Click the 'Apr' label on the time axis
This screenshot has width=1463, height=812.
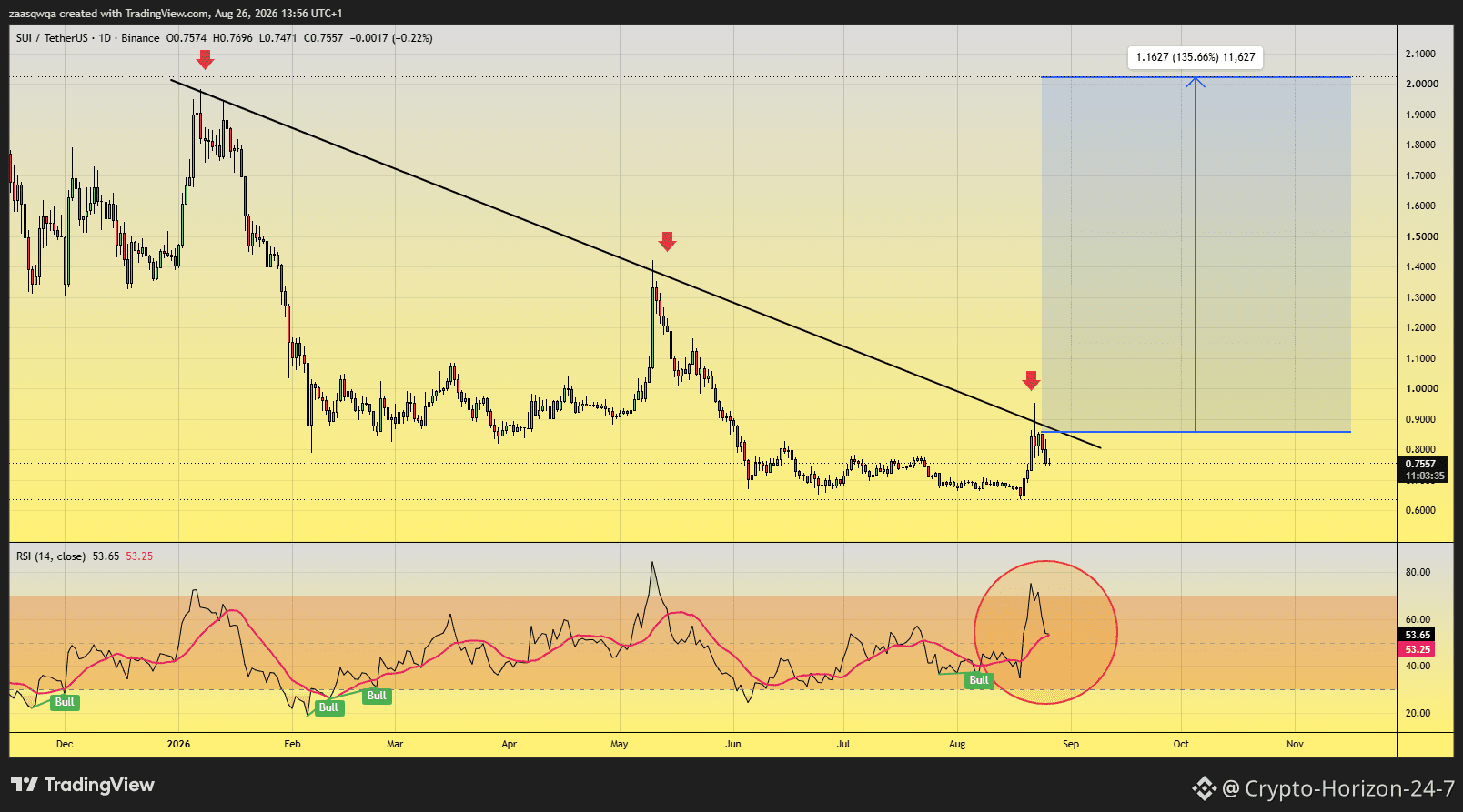pos(510,744)
